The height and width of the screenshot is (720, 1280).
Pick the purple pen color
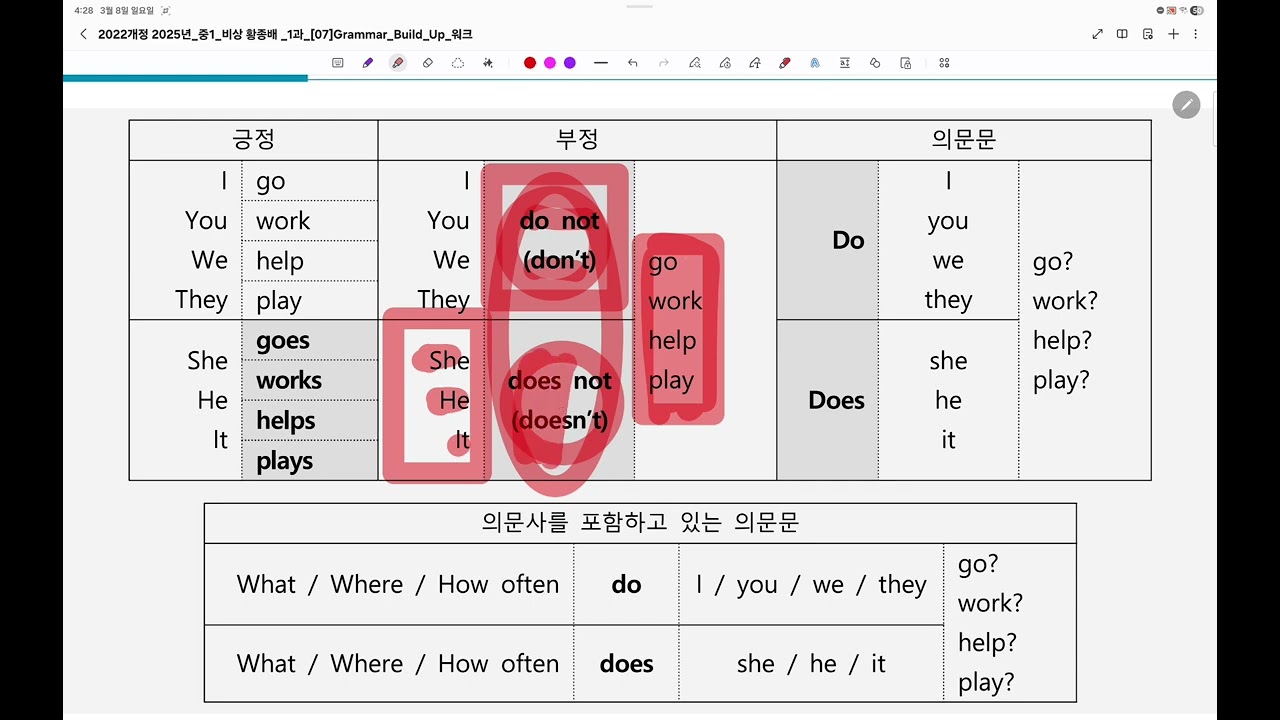[570, 63]
